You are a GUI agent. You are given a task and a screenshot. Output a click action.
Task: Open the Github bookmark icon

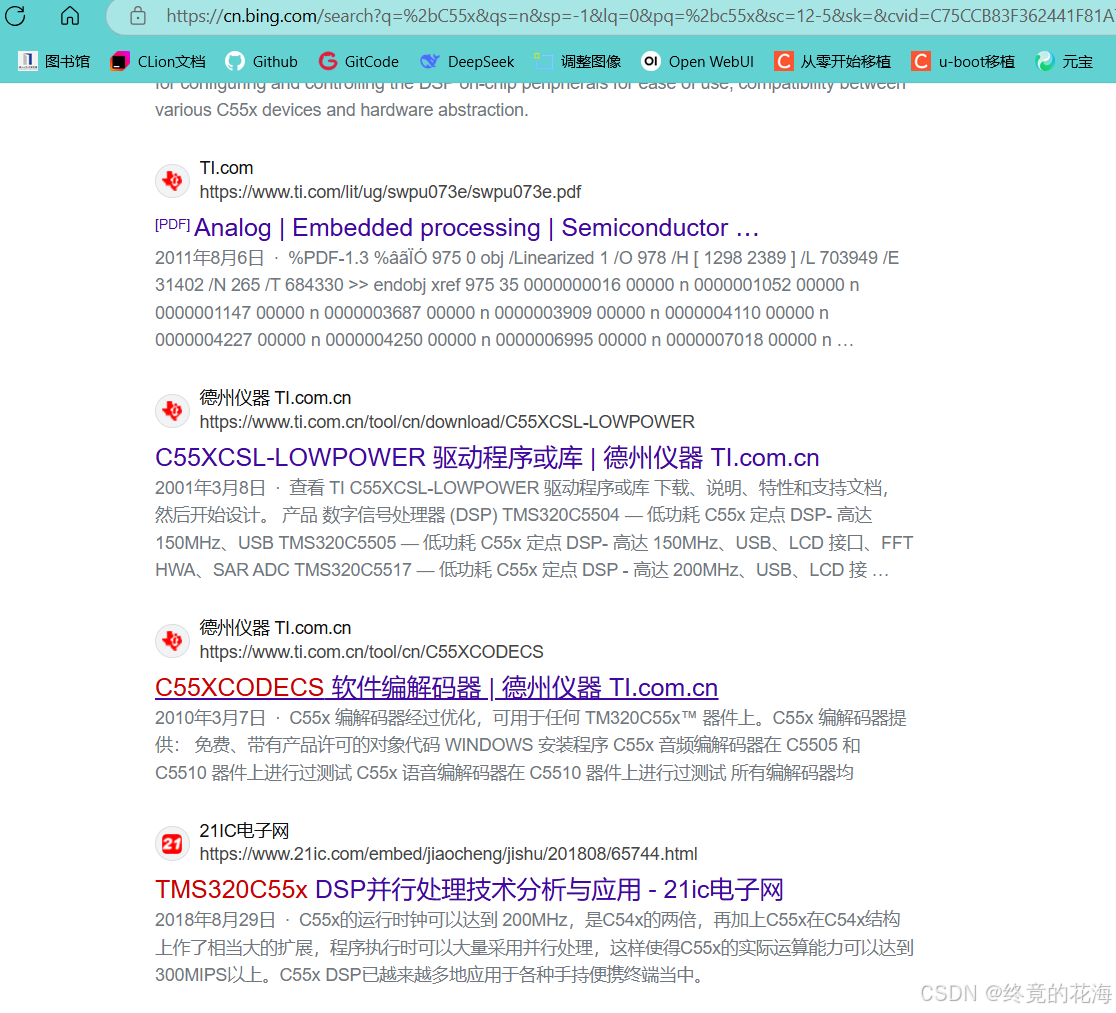coord(235,61)
